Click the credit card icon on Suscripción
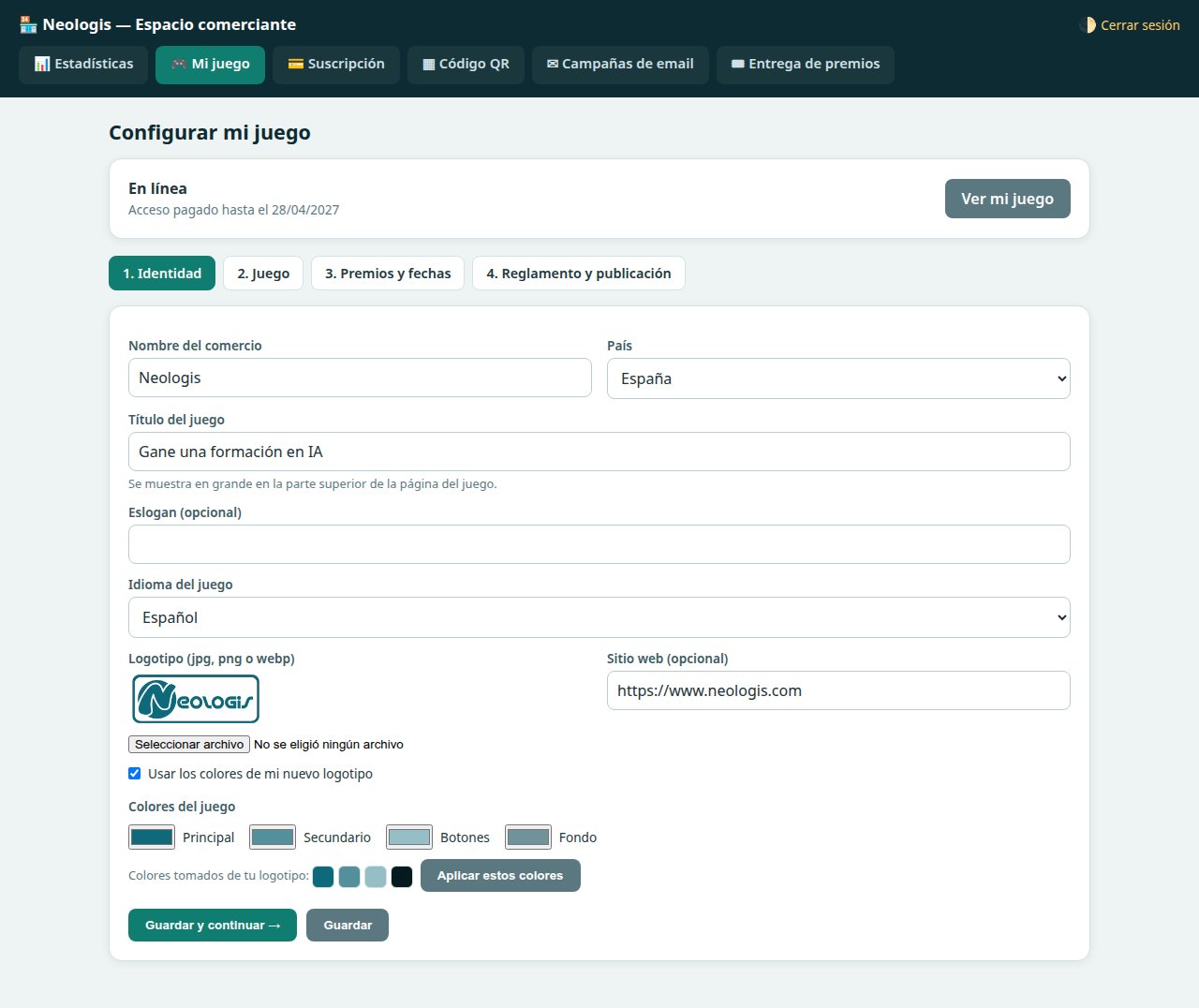Image resolution: width=1199 pixels, height=1008 pixels. pos(295,64)
